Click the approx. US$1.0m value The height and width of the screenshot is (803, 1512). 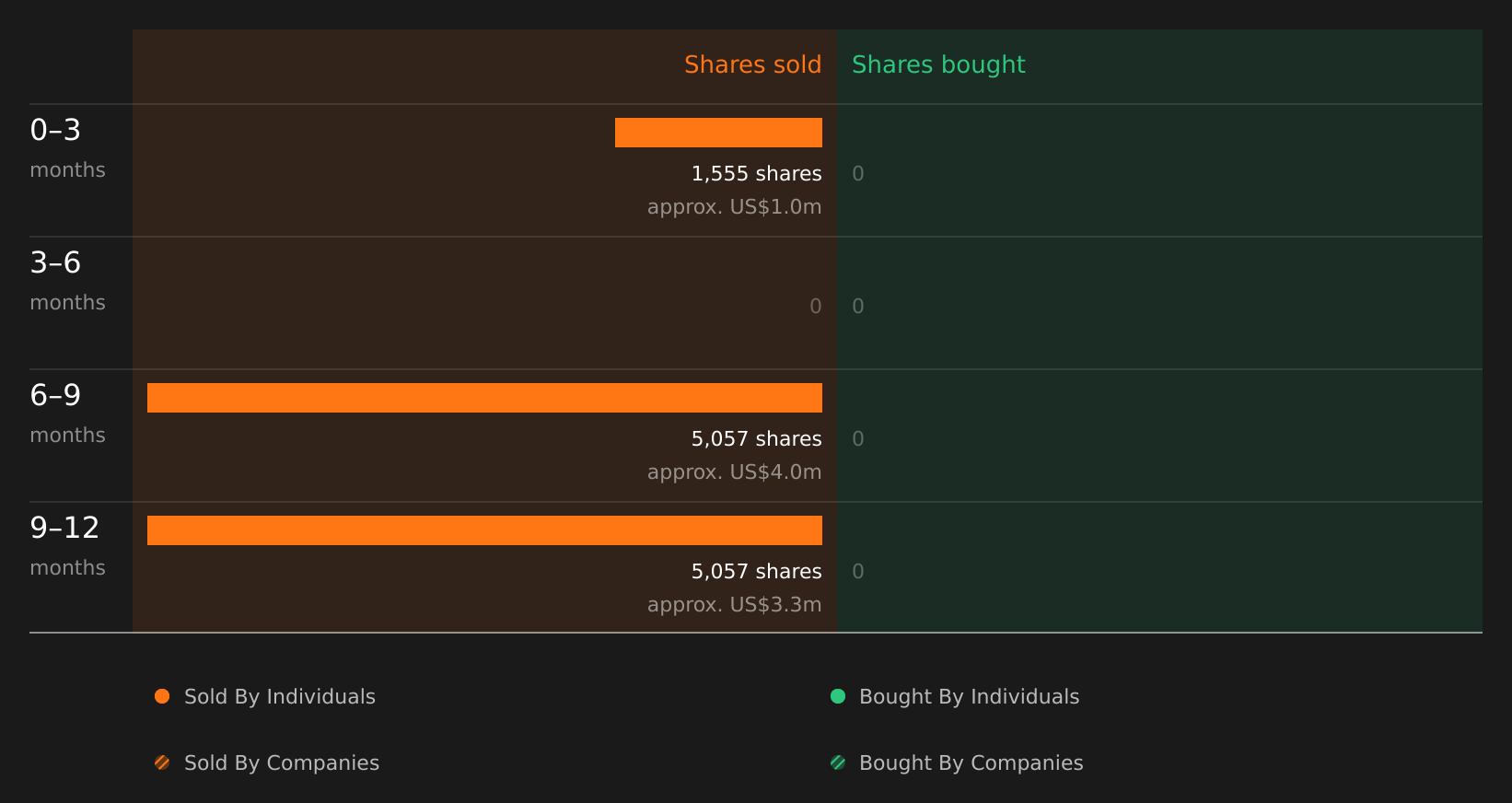(734, 207)
